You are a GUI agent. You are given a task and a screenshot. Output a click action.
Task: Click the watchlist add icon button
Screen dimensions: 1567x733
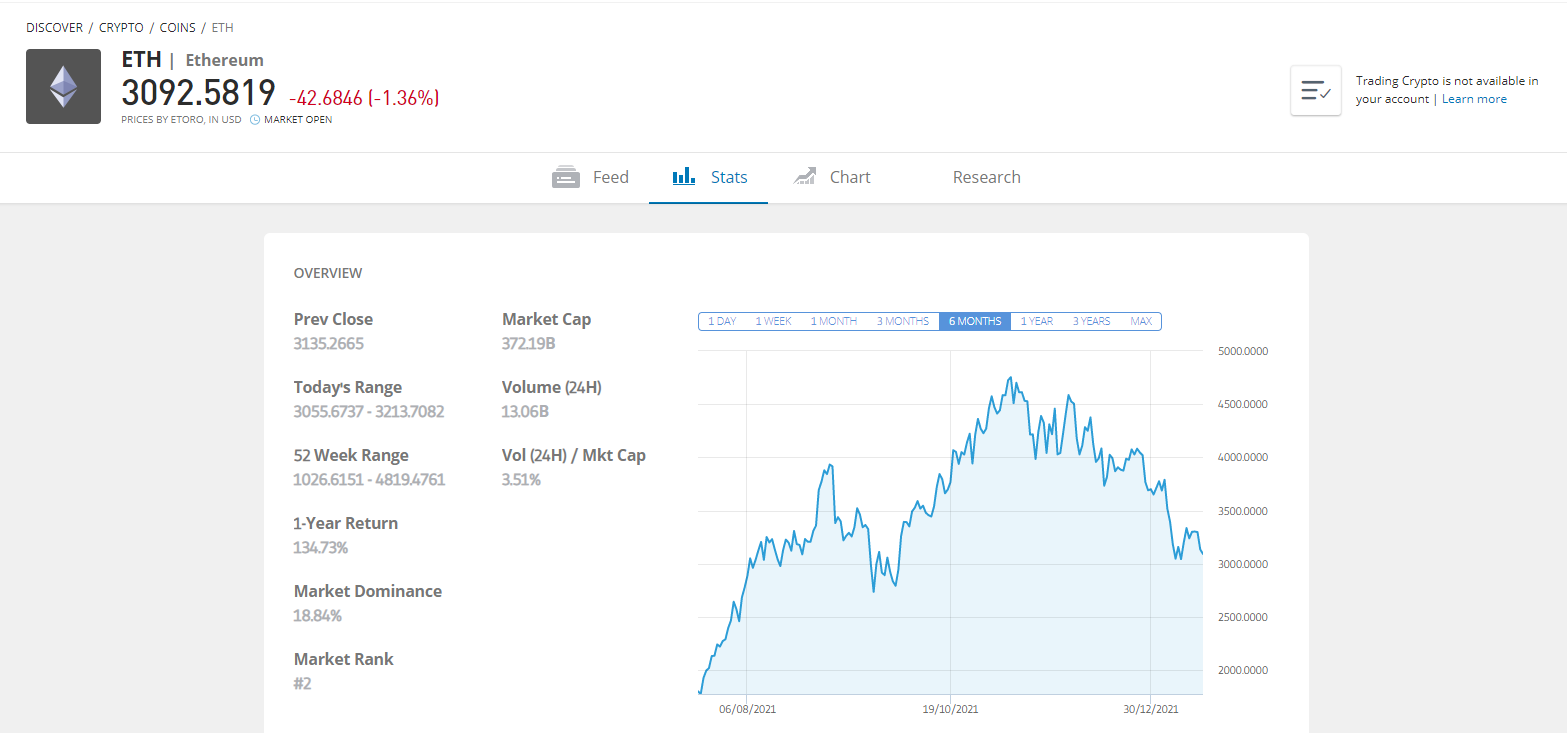[x=1316, y=91]
